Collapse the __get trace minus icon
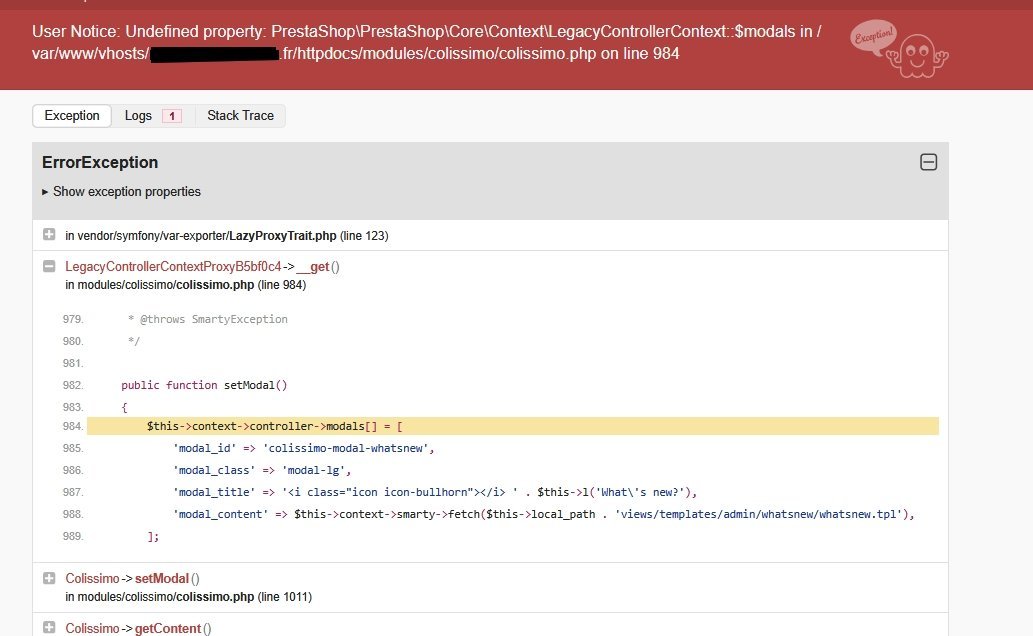Image resolution: width=1033 pixels, height=636 pixels. pos(49,267)
